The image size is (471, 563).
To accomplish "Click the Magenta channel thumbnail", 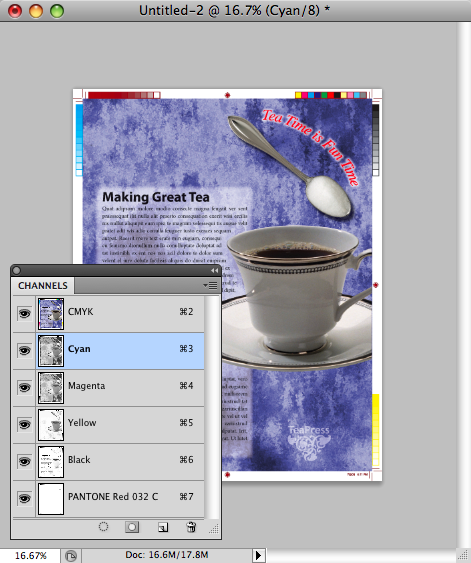I will click(x=51, y=388).
